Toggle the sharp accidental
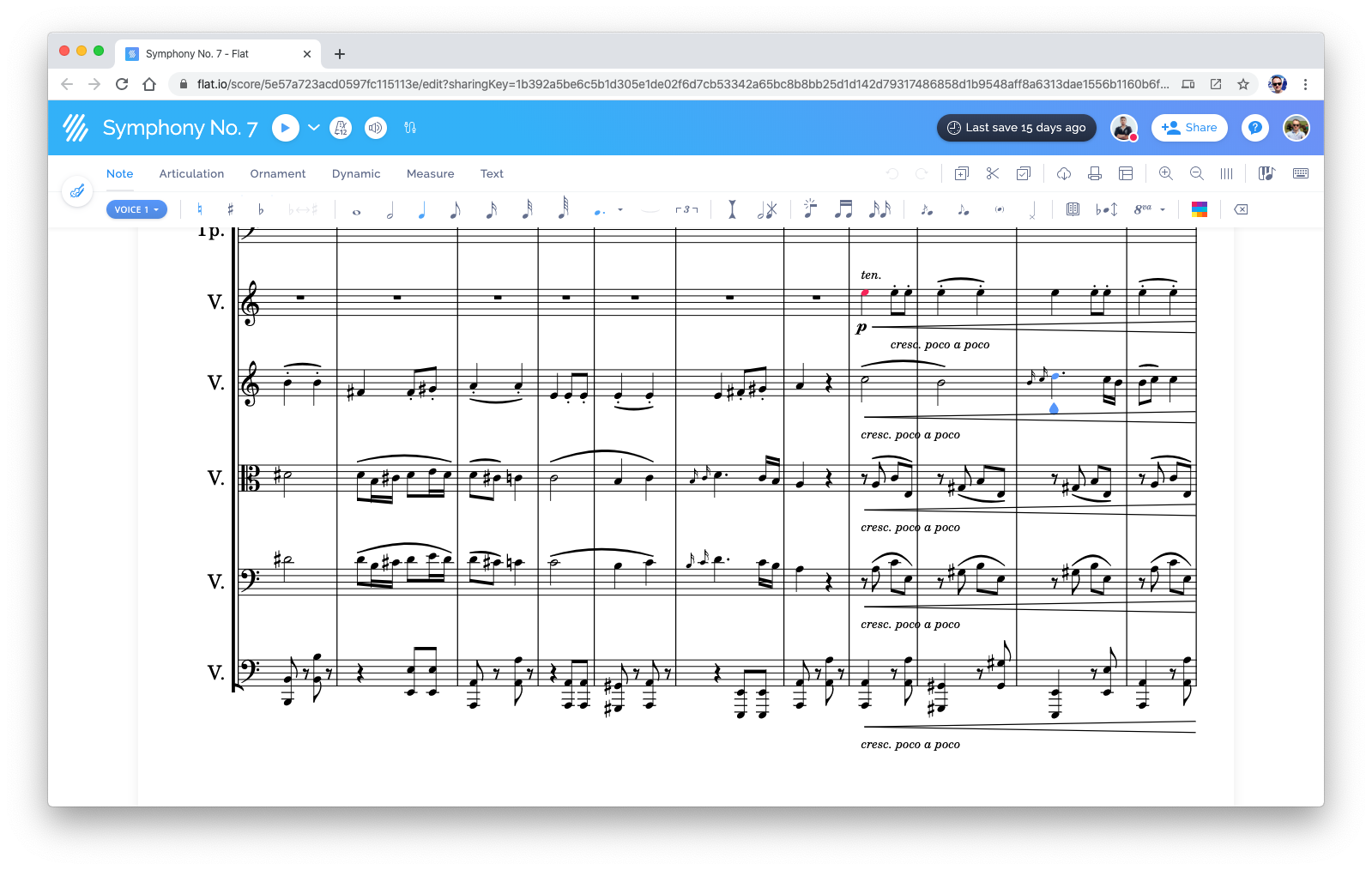Image resolution: width=1372 pixels, height=870 pixels. click(230, 209)
